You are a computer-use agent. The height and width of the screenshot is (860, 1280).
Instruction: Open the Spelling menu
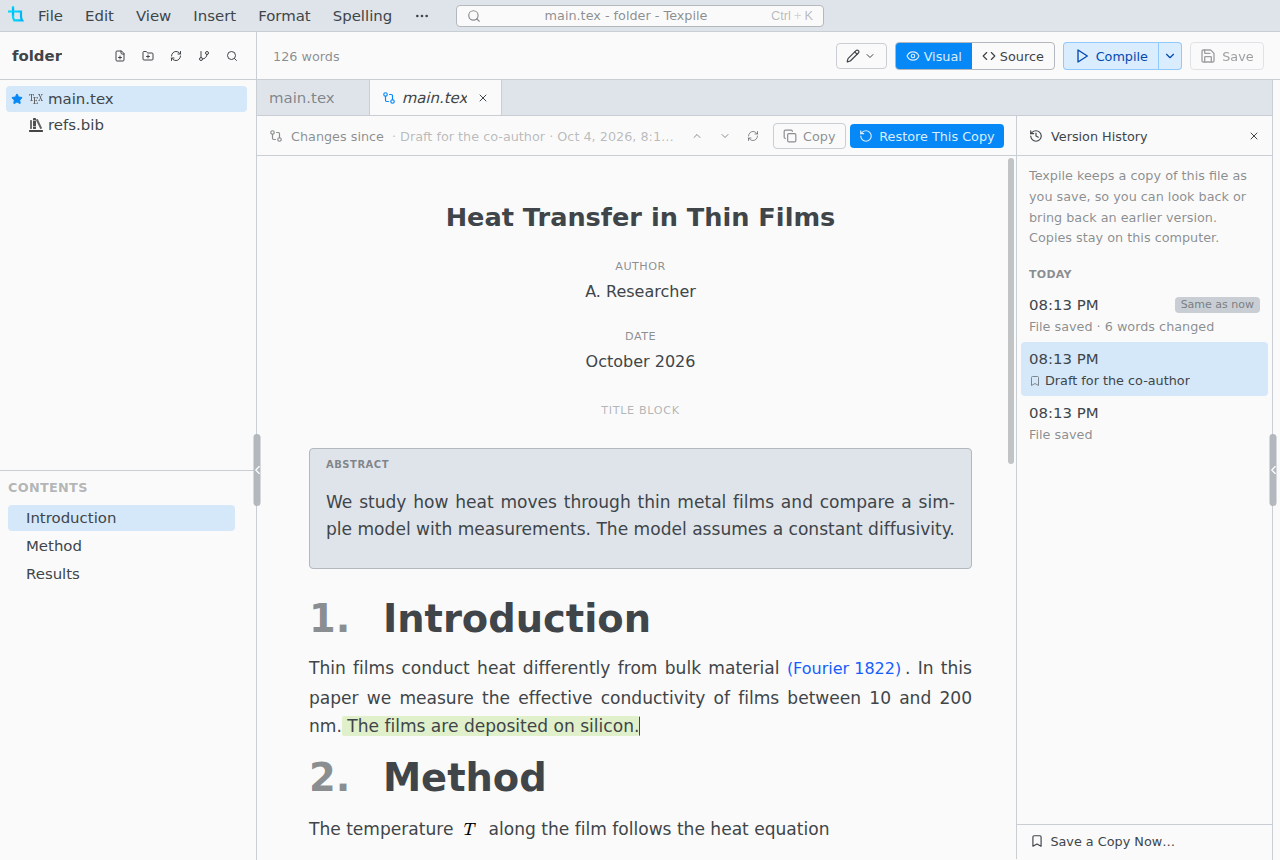[362, 16]
